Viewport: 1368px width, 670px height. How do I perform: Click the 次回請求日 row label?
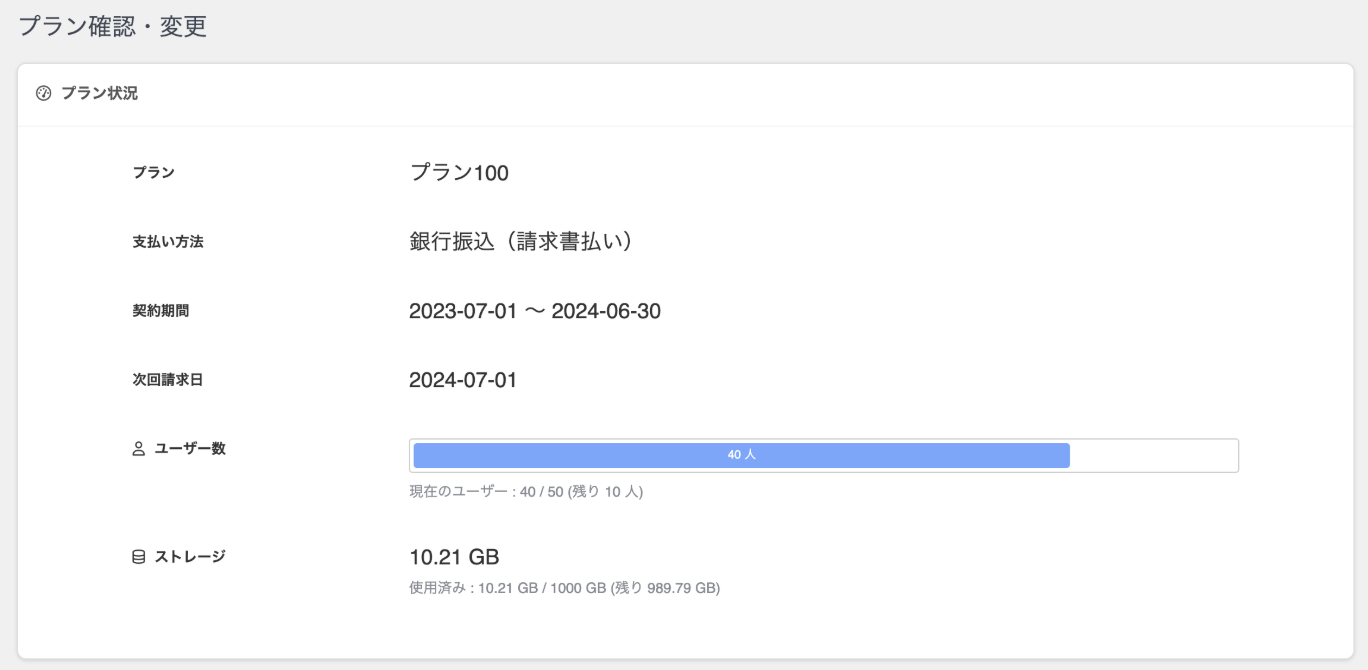point(168,380)
